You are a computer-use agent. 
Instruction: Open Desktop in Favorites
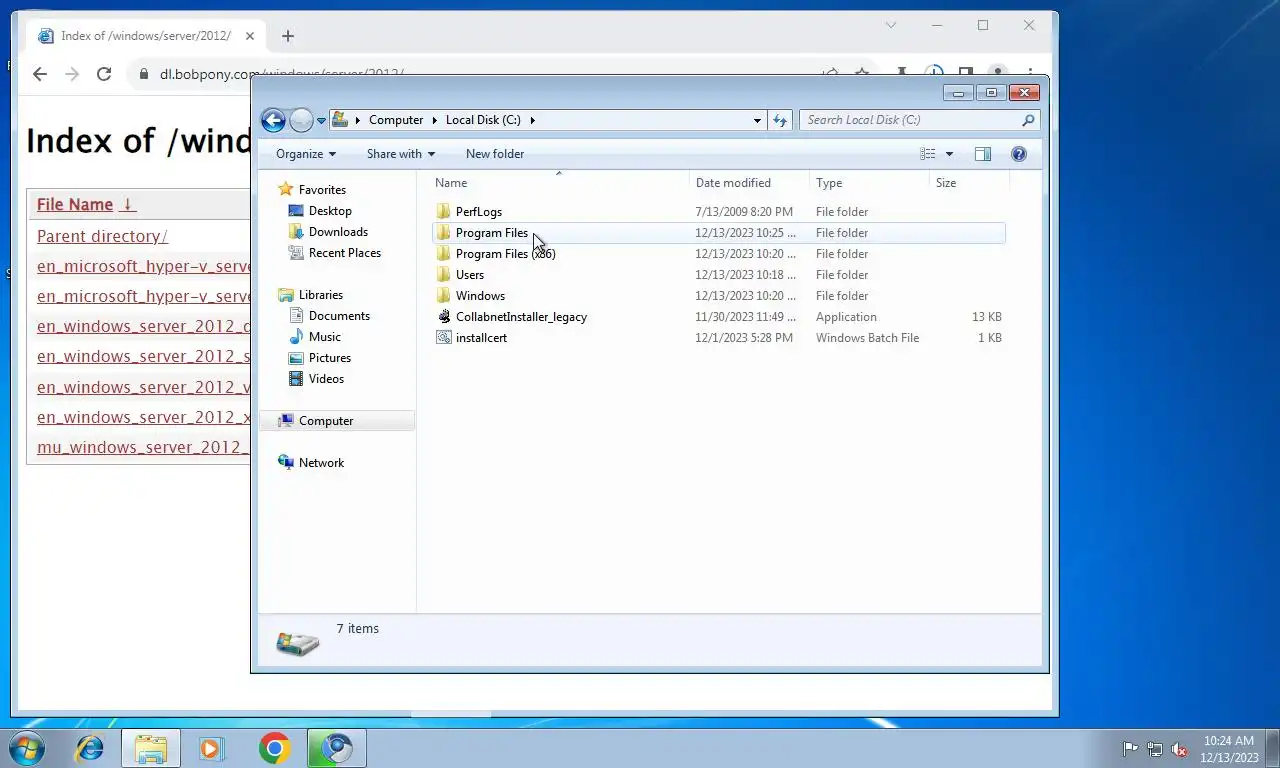pyautogui.click(x=330, y=211)
